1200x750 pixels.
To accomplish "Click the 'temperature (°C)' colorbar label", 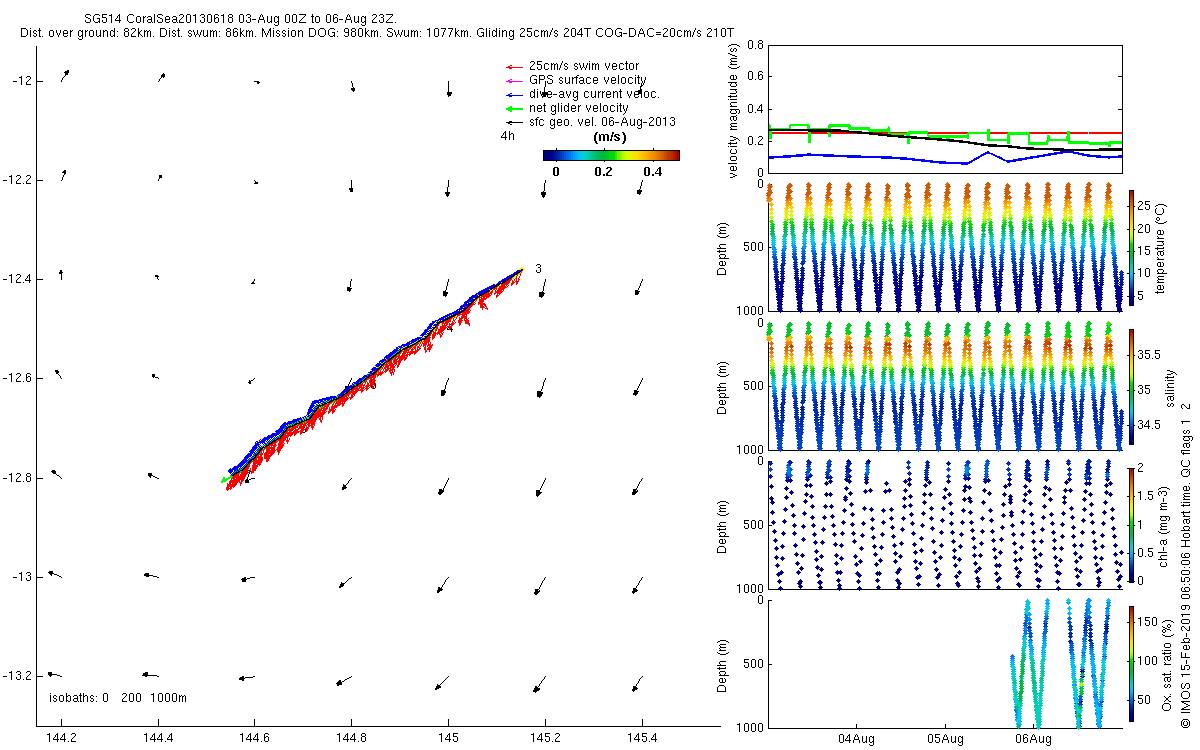I will (x=1161, y=247).
